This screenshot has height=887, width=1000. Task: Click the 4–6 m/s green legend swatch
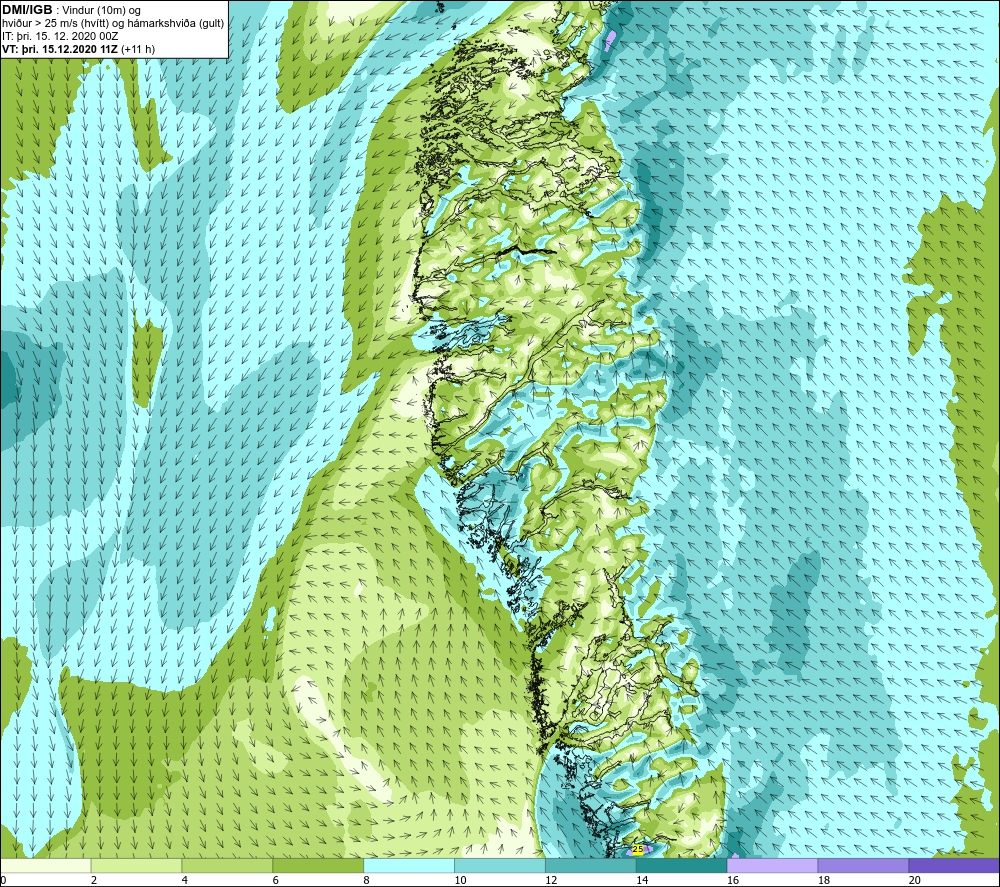click(227, 865)
